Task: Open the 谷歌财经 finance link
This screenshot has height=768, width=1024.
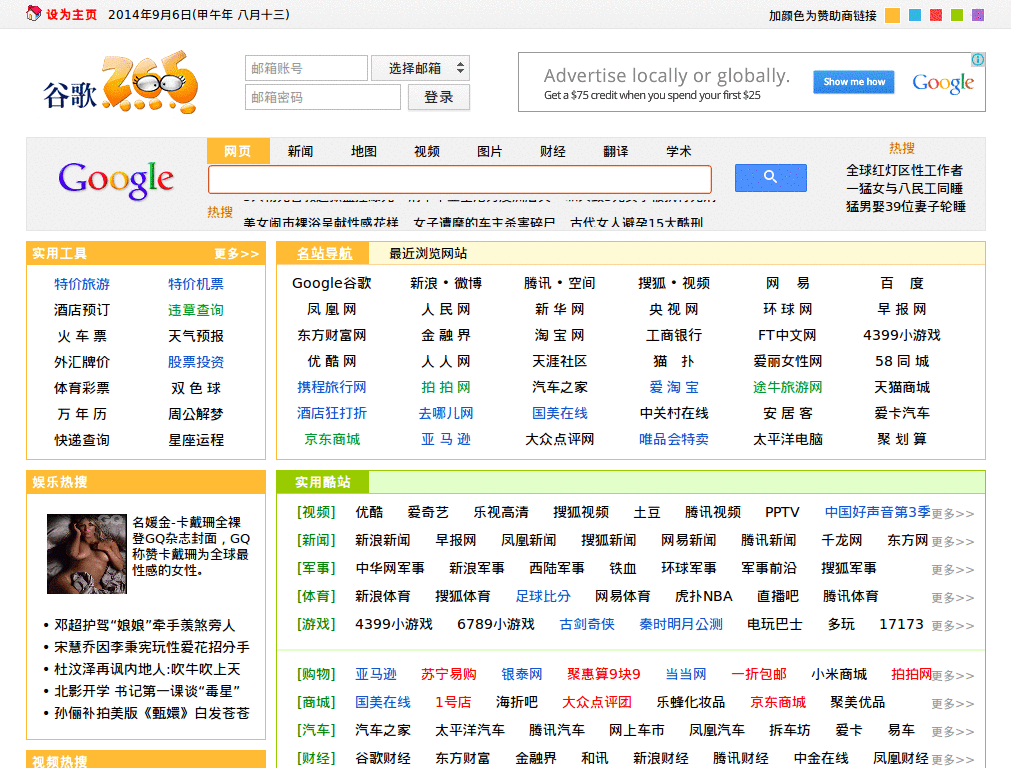Action: click(x=383, y=758)
